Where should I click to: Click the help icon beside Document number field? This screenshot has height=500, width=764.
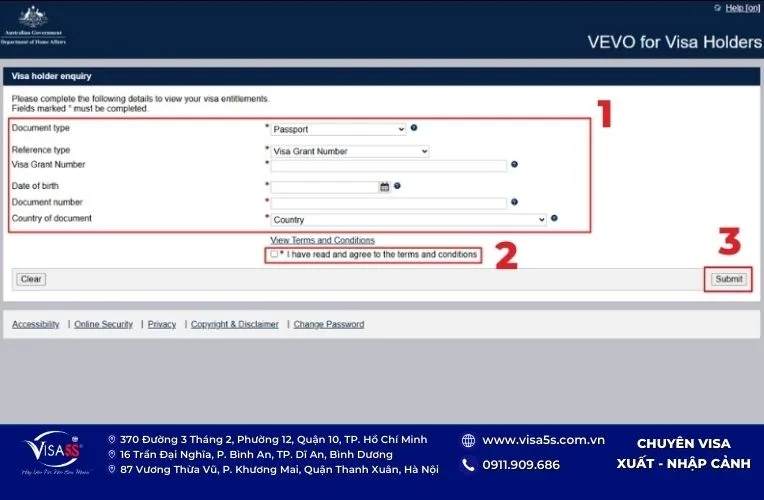[x=514, y=202]
